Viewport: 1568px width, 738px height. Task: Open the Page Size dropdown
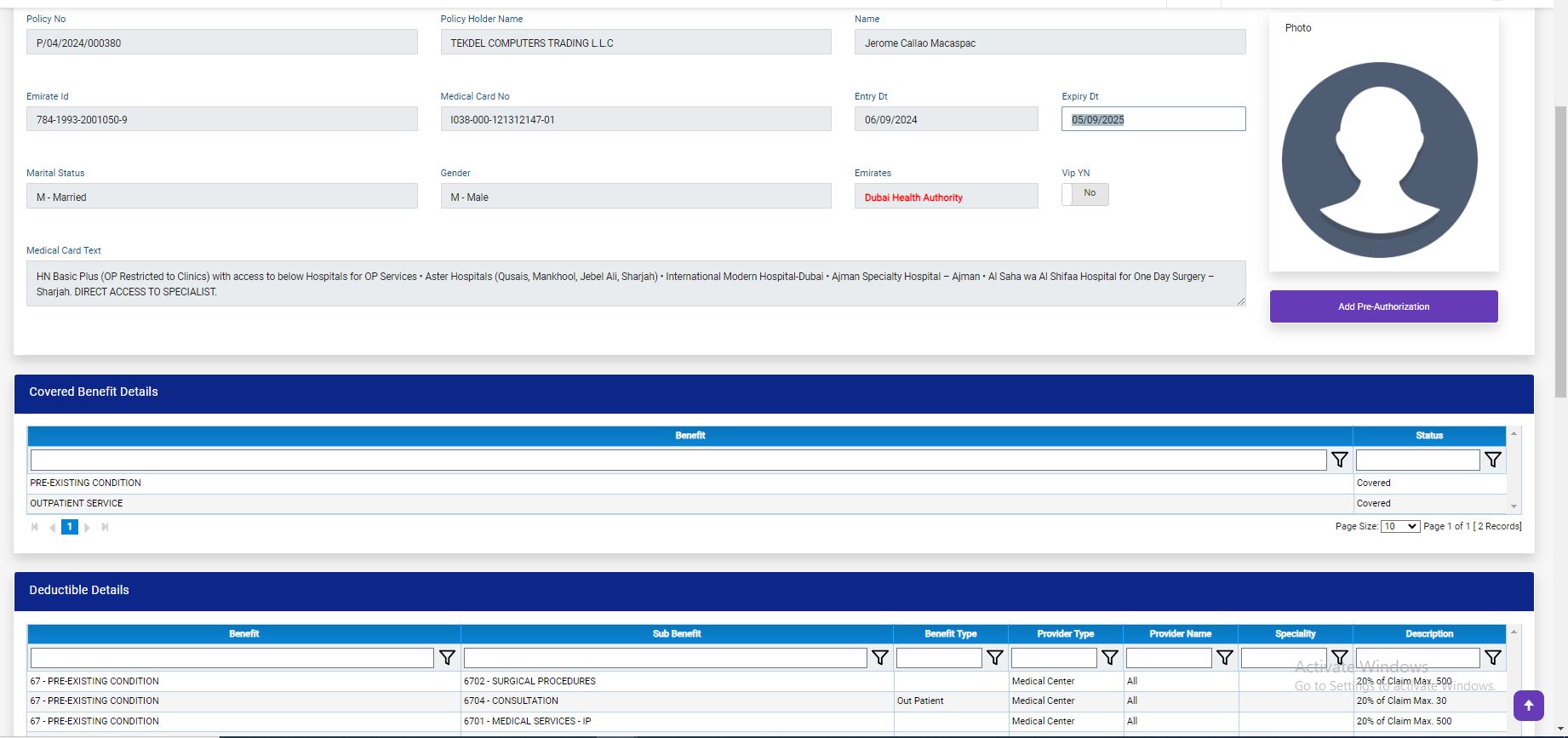(1399, 526)
